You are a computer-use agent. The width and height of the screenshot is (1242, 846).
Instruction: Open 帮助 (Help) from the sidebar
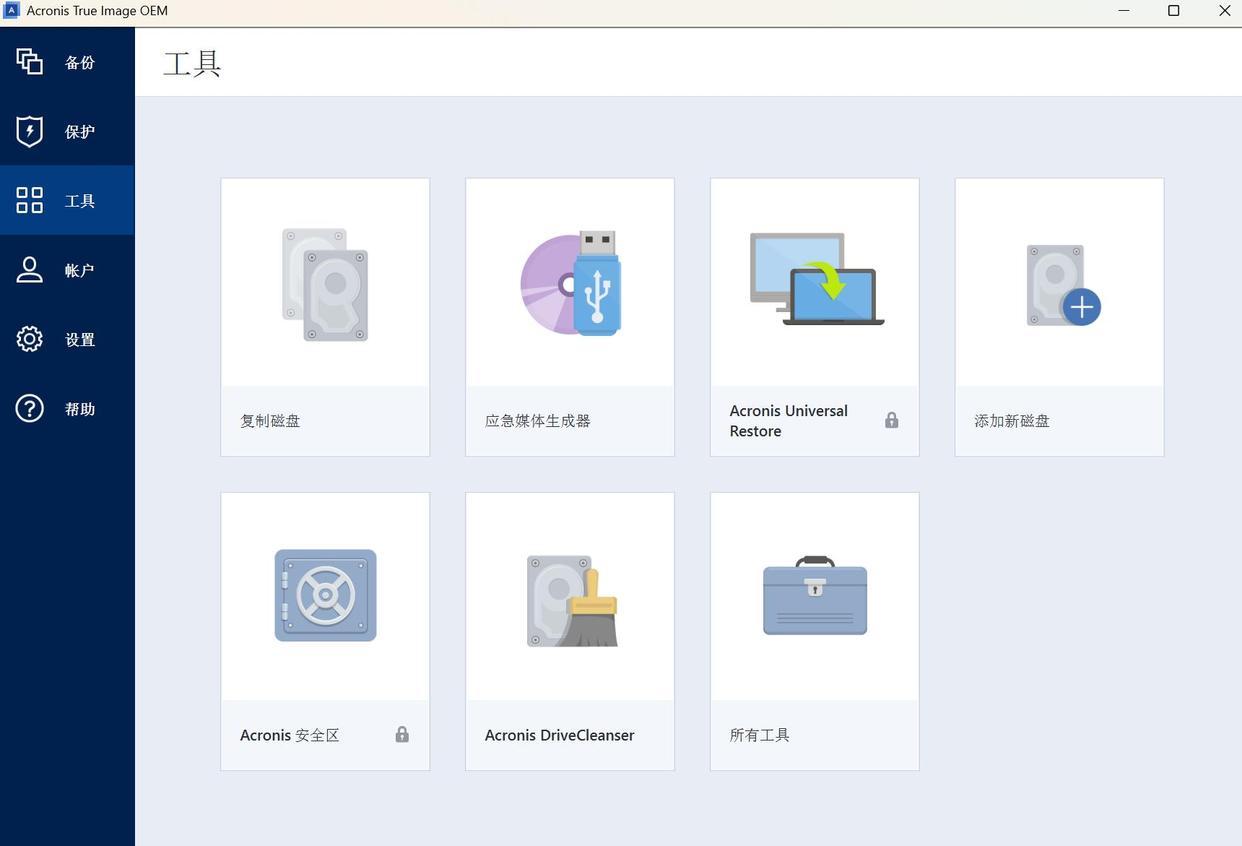pyautogui.click(x=67, y=408)
